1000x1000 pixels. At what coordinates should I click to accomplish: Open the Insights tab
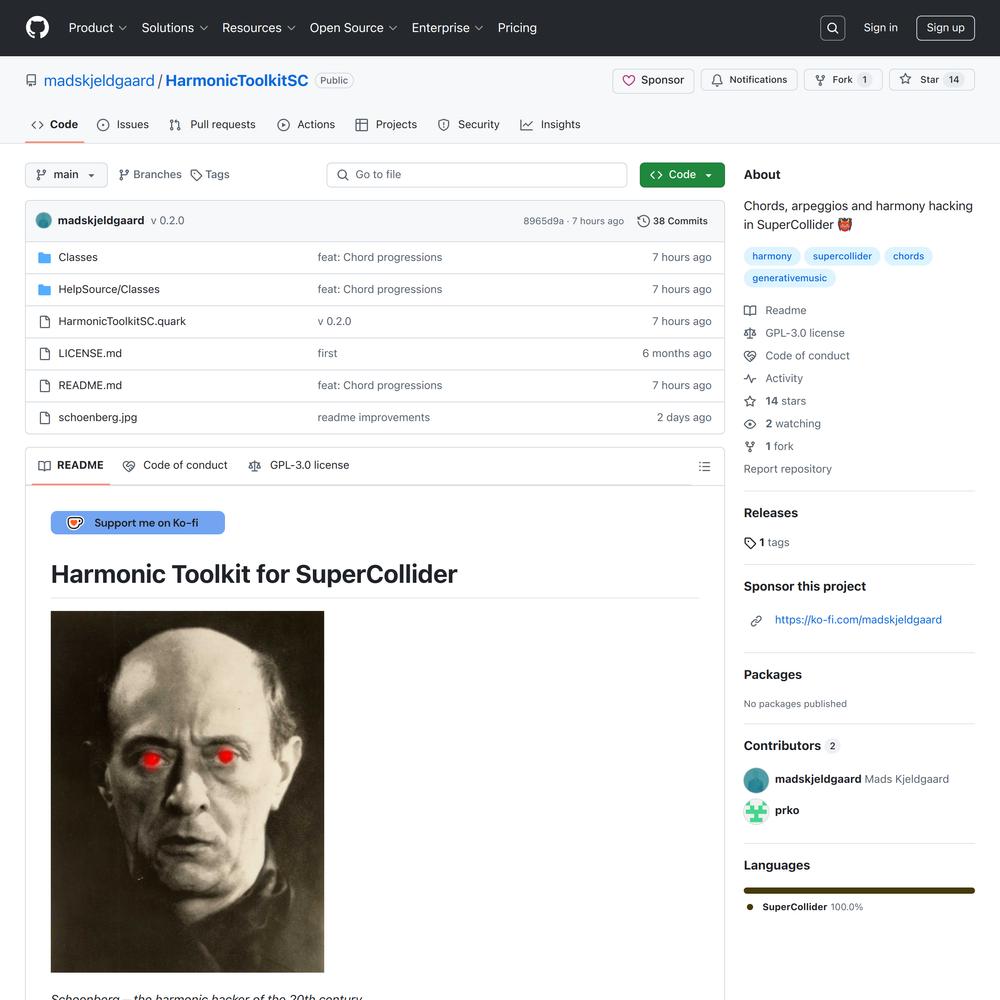coord(550,124)
